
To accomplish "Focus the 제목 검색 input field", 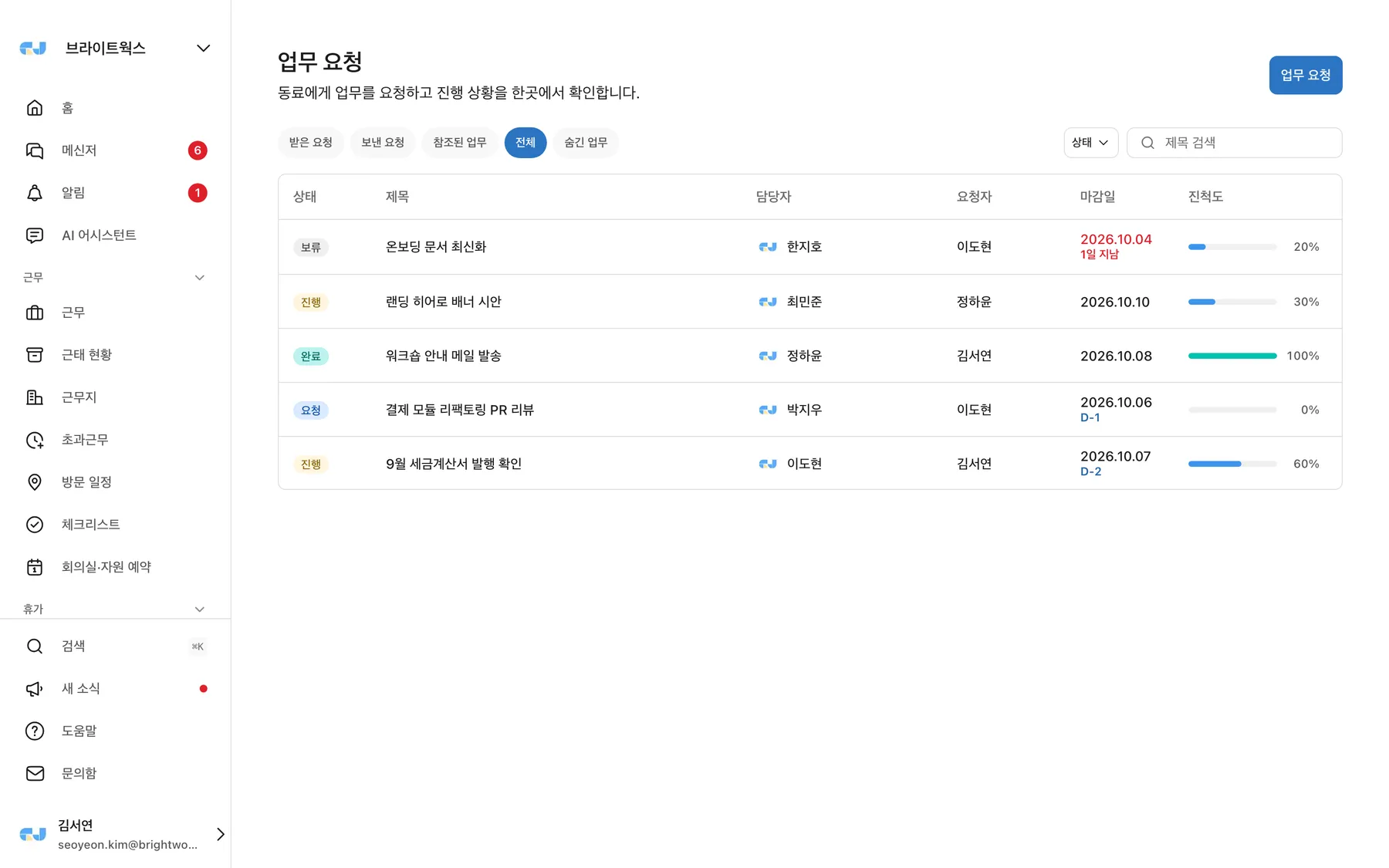I will pyautogui.click(x=1235, y=143).
